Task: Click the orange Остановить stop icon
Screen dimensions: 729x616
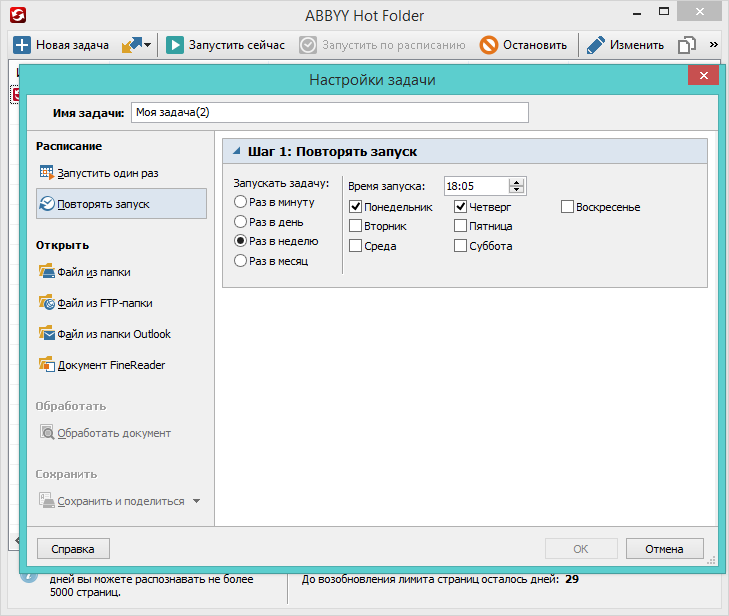Action: pyautogui.click(x=489, y=45)
